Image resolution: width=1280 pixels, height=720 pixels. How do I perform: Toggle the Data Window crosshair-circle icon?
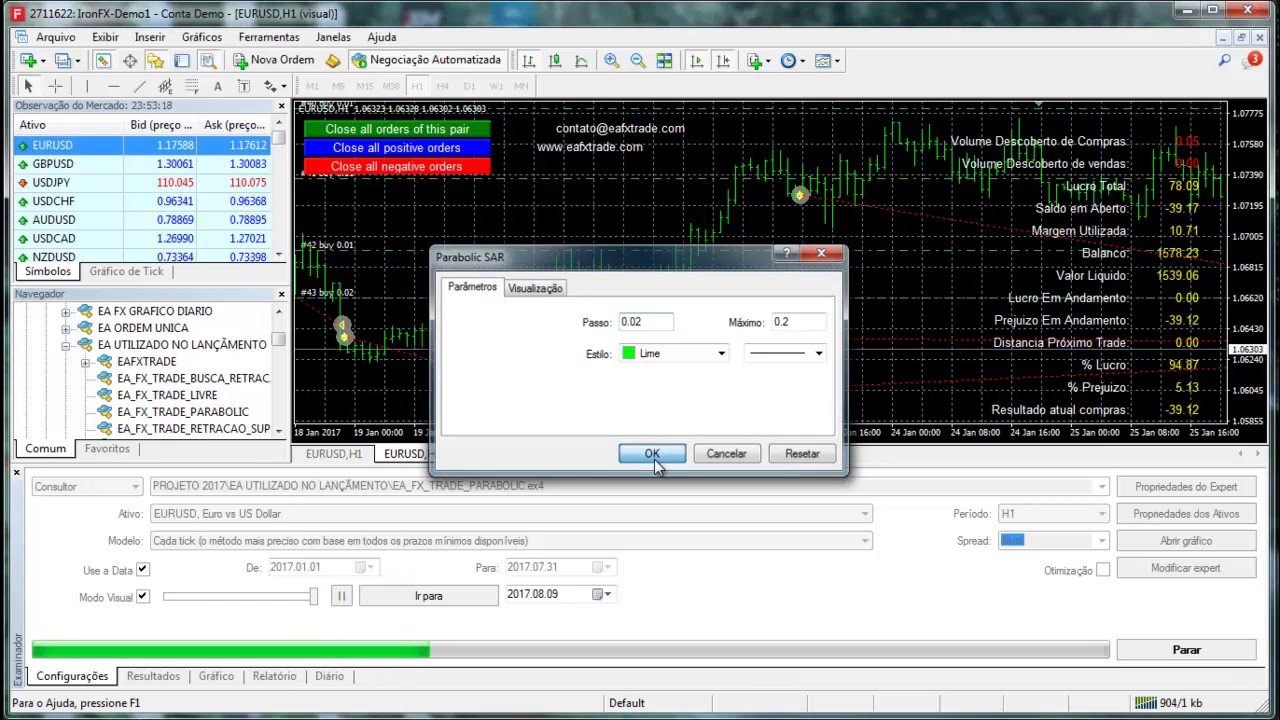[130, 61]
